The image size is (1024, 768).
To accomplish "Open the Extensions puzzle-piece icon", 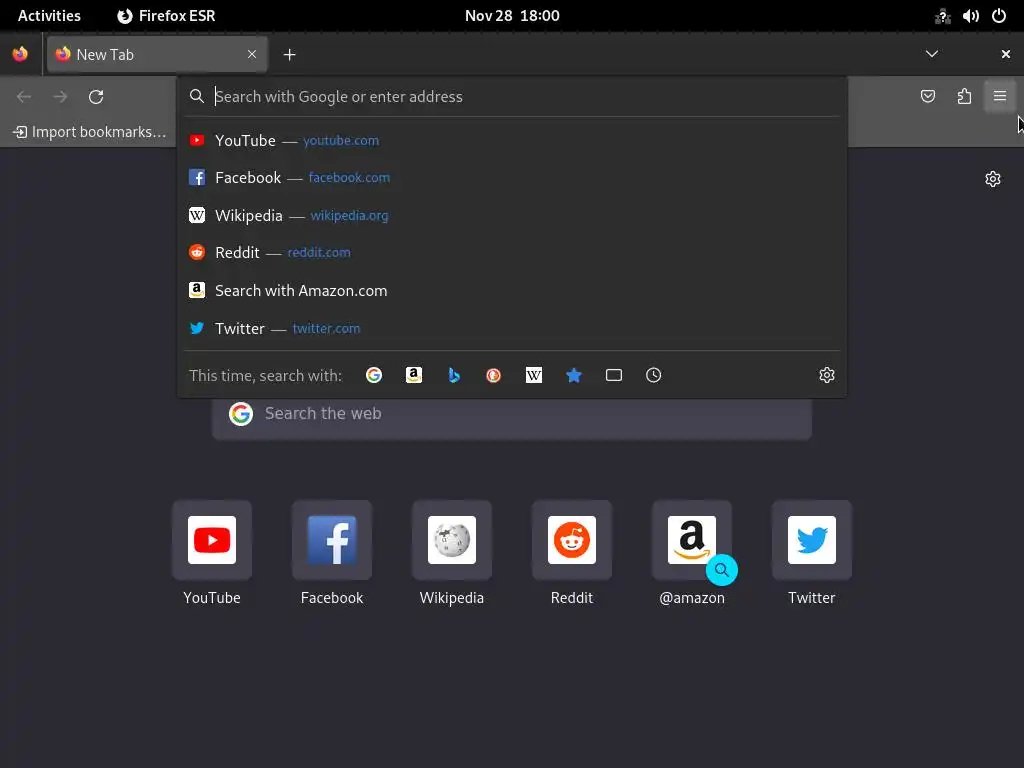I will coord(964,97).
